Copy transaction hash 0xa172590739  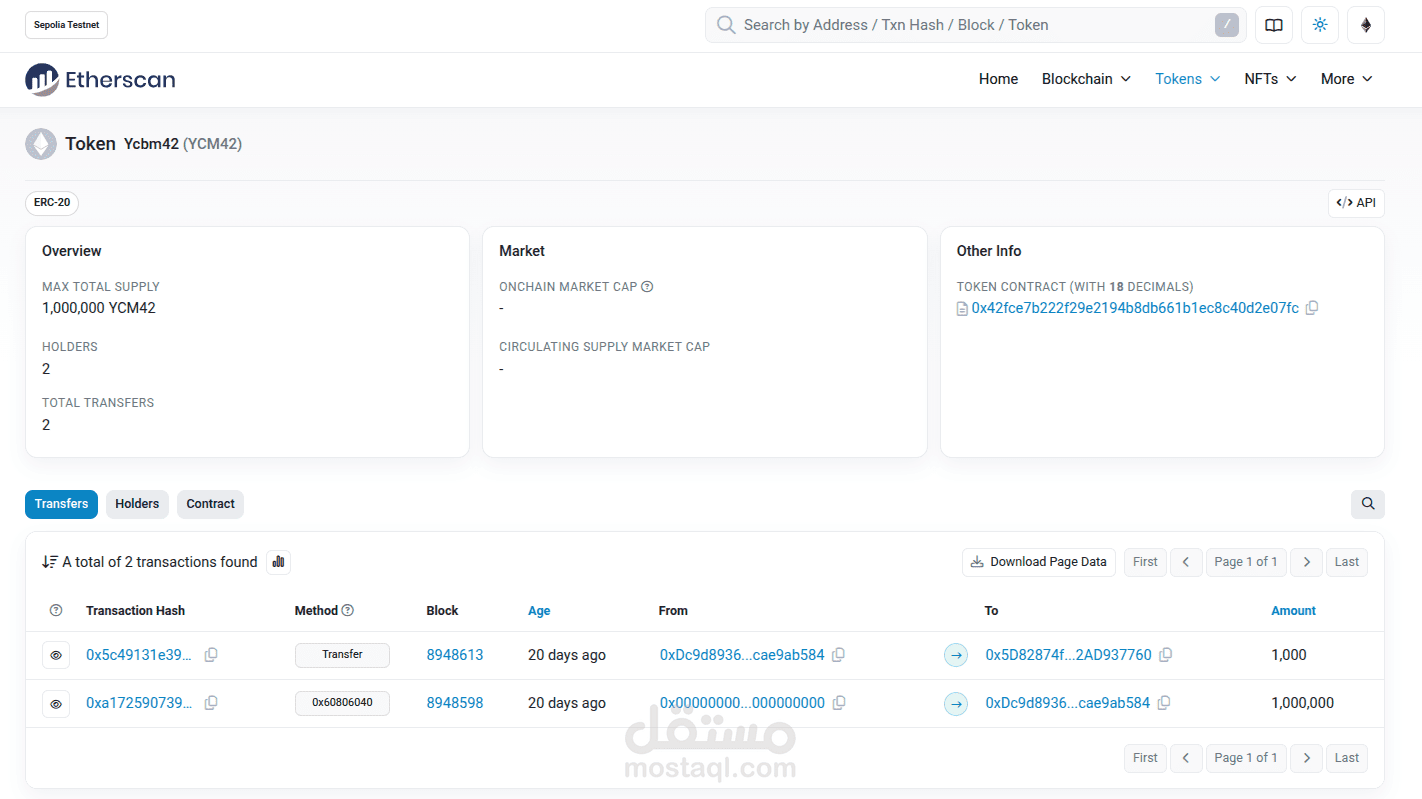coord(211,703)
